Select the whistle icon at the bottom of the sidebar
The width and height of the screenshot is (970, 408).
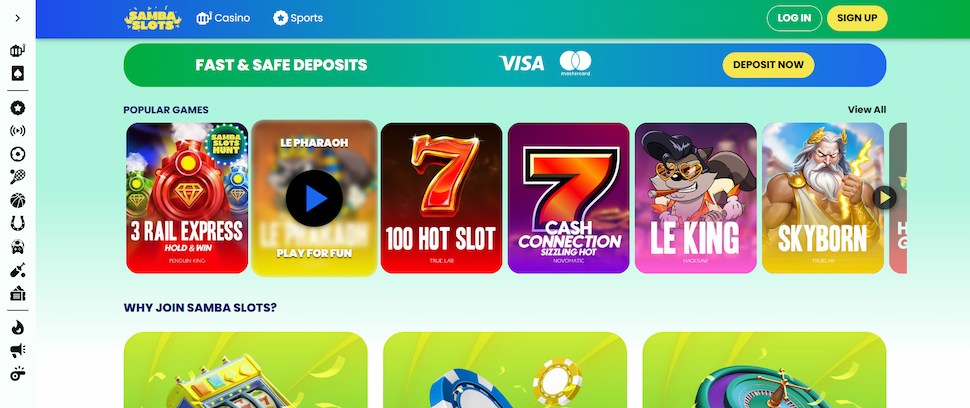pyautogui.click(x=17, y=373)
